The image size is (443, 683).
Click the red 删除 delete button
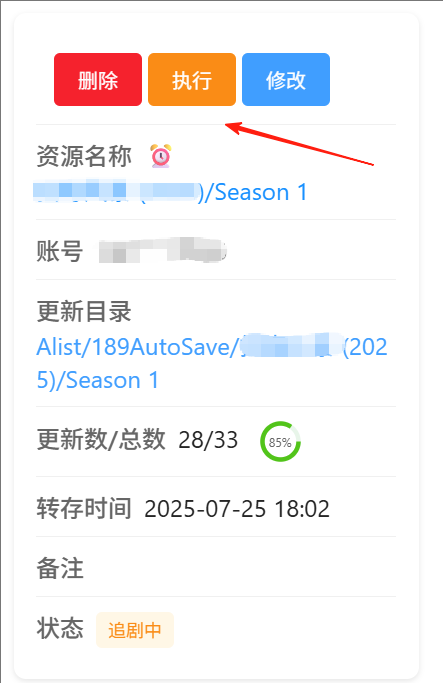point(98,79)
